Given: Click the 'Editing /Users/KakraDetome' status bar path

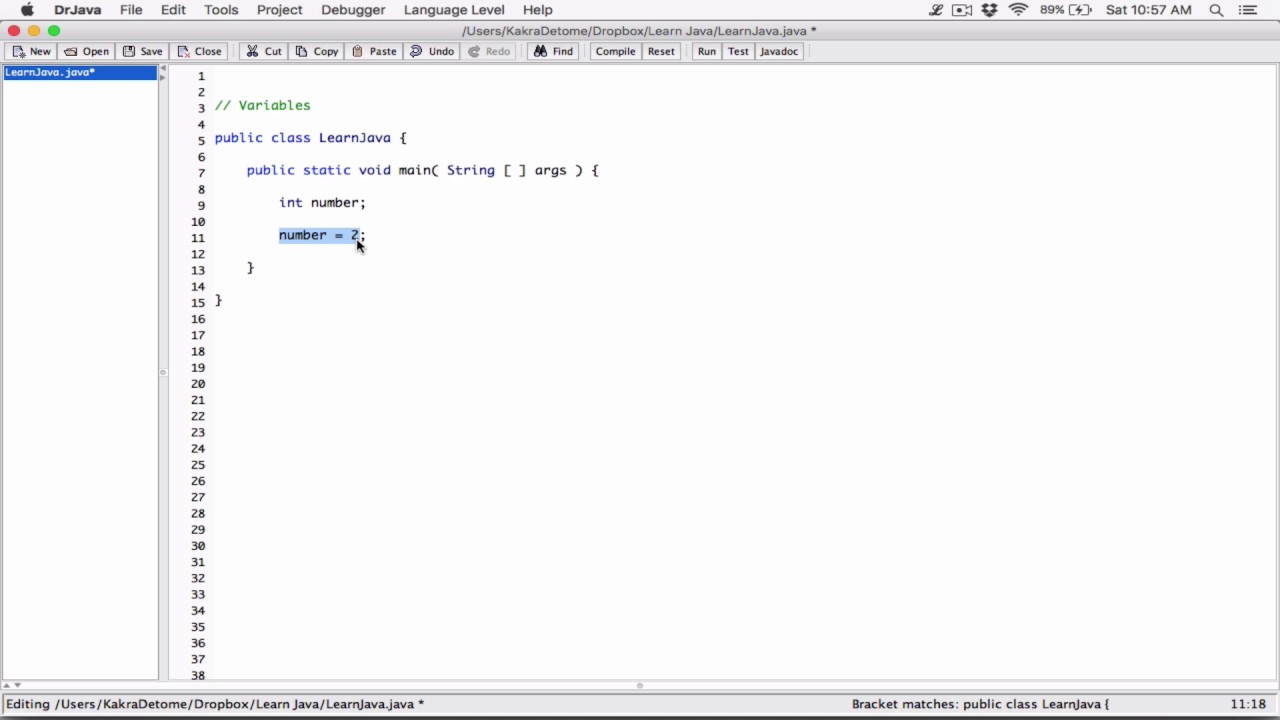Looking at the screenshot, I should point(215,704).
